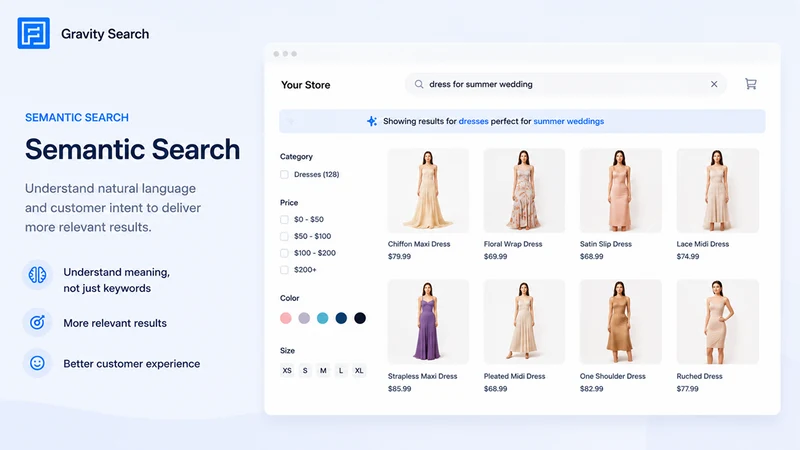Clear the search query with X

coord(714,84)
